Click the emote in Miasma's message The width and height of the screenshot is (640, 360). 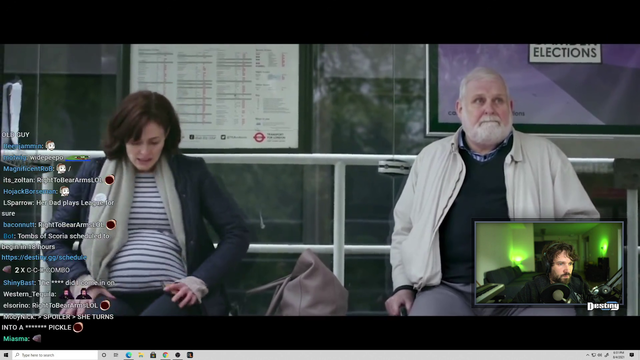pyautogui.click(x=37, y=338)
